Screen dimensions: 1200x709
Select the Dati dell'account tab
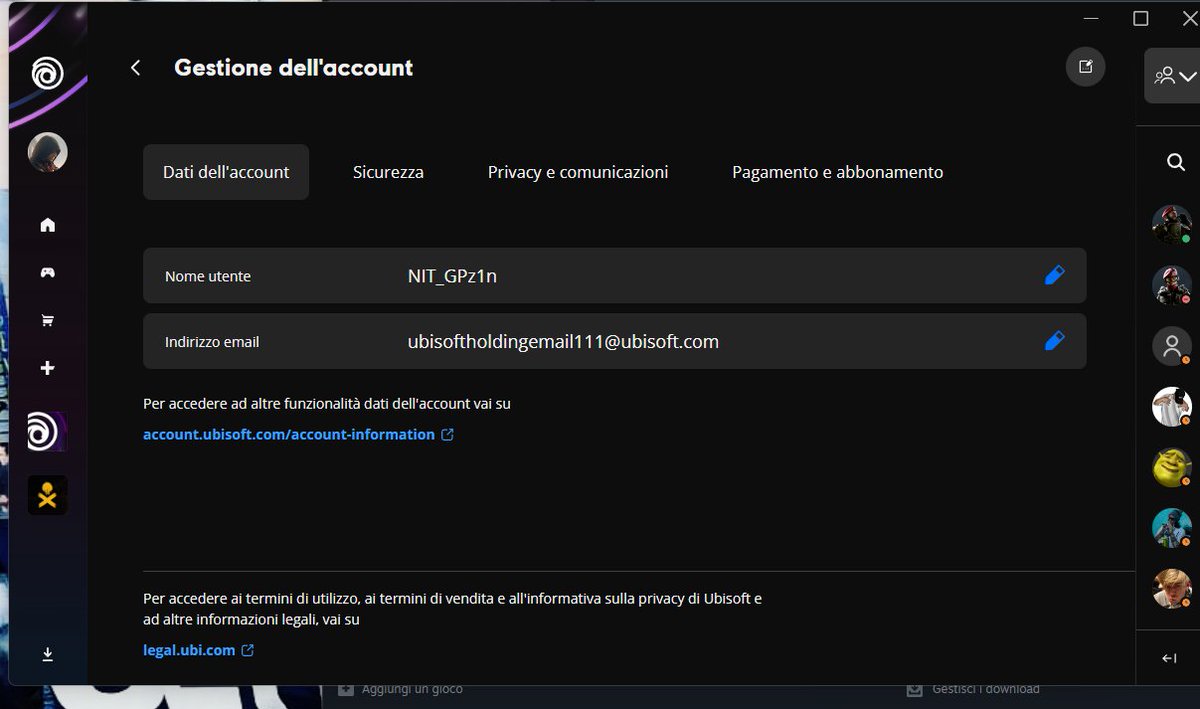[x=226, y=172]
